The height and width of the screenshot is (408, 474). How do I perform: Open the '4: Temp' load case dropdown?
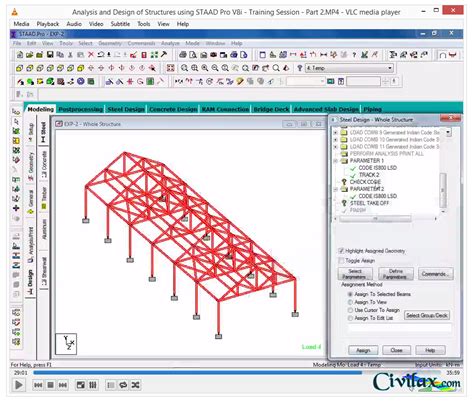[x=349, y=68]
